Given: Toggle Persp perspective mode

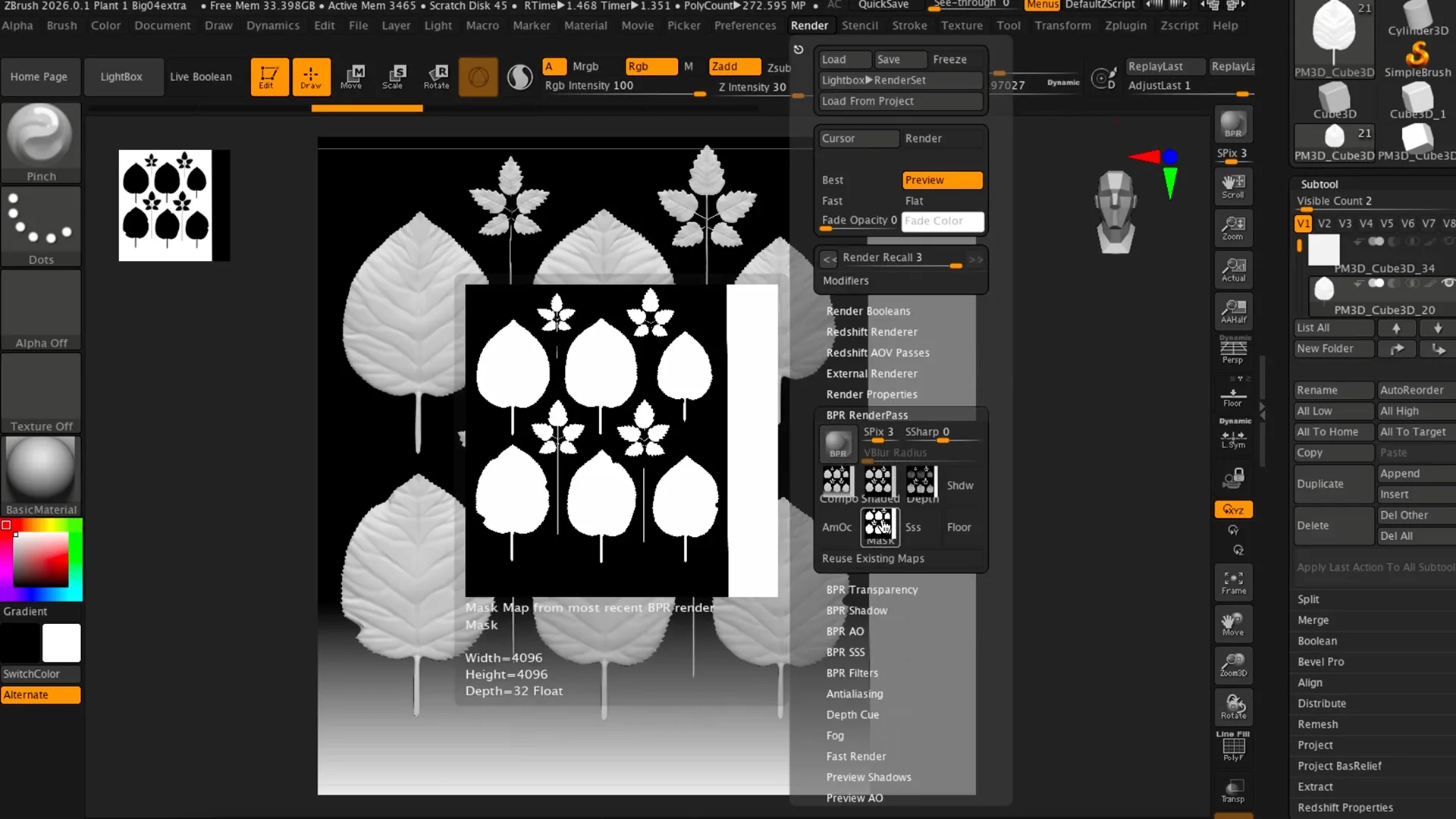Looking at the screenshot, I should click(1233, 350).
